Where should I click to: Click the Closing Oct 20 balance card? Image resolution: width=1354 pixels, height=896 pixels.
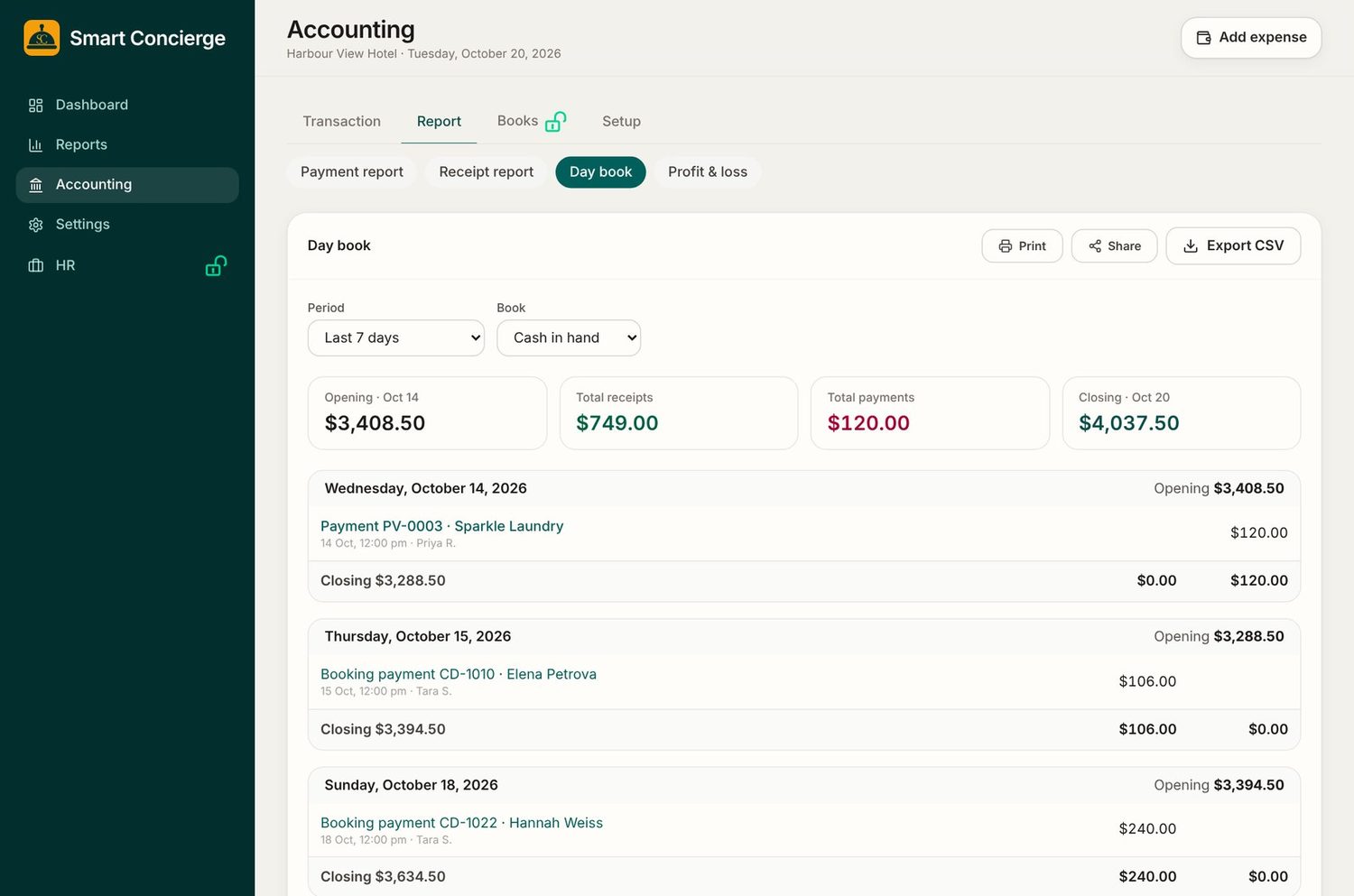click(x=1182, y=413)
